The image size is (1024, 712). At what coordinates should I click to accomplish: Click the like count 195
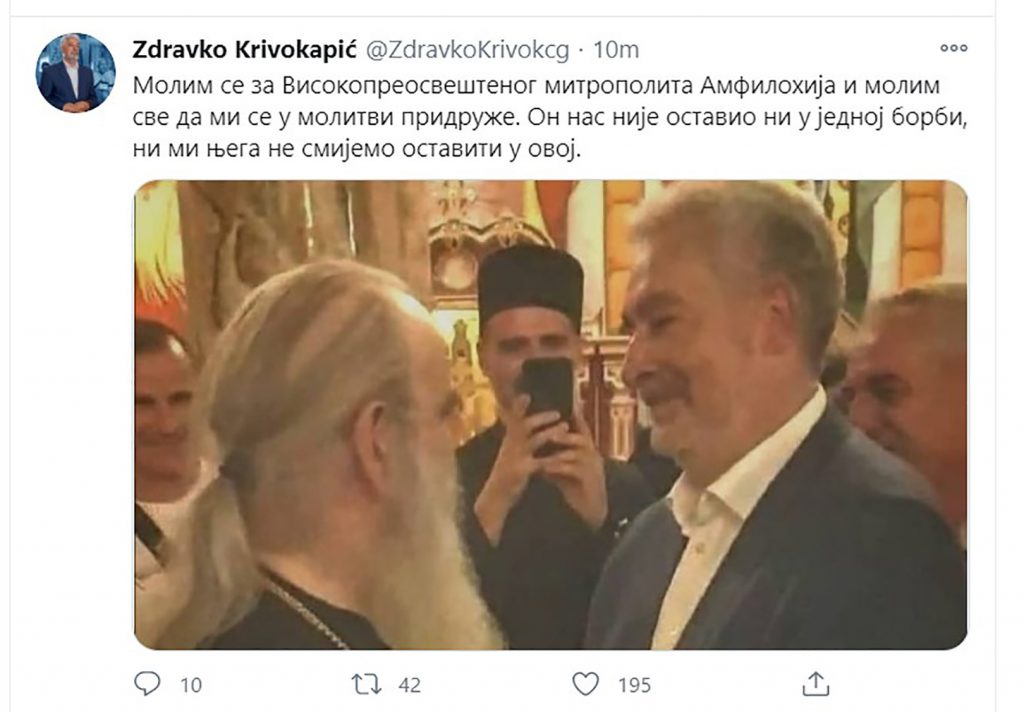[634, 685]
